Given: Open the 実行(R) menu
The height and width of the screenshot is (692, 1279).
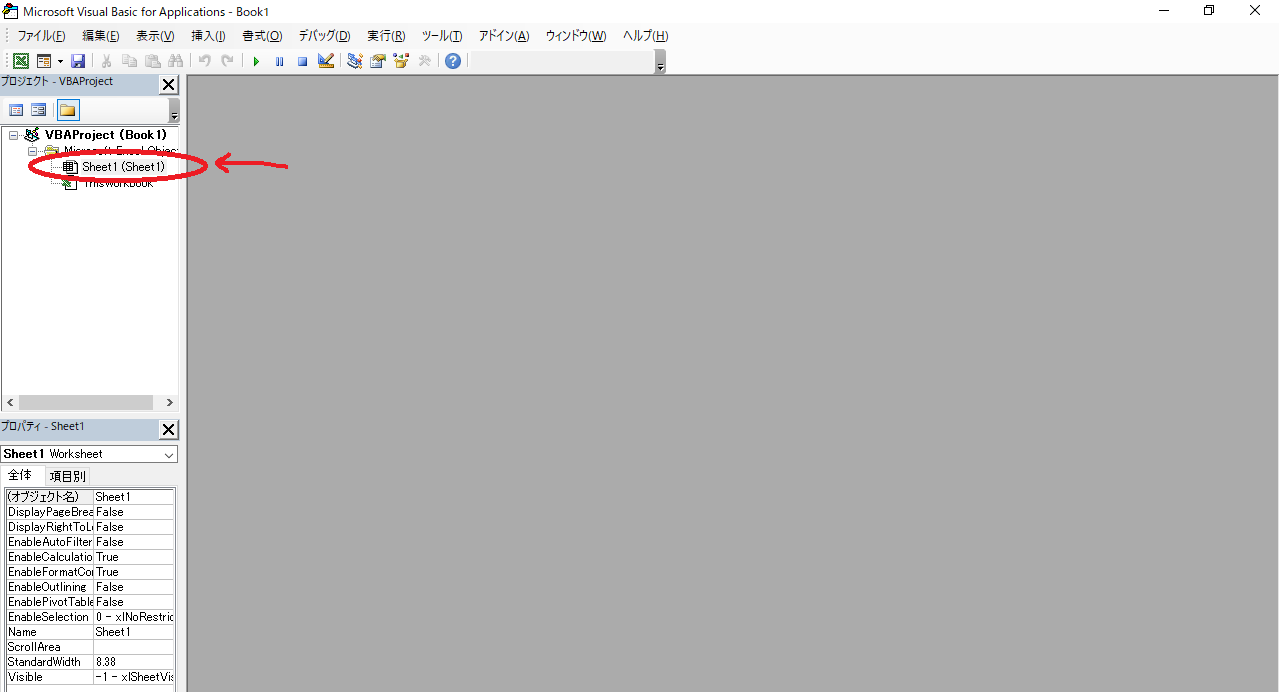Looking at the screenshot, I should click(386, 36).
